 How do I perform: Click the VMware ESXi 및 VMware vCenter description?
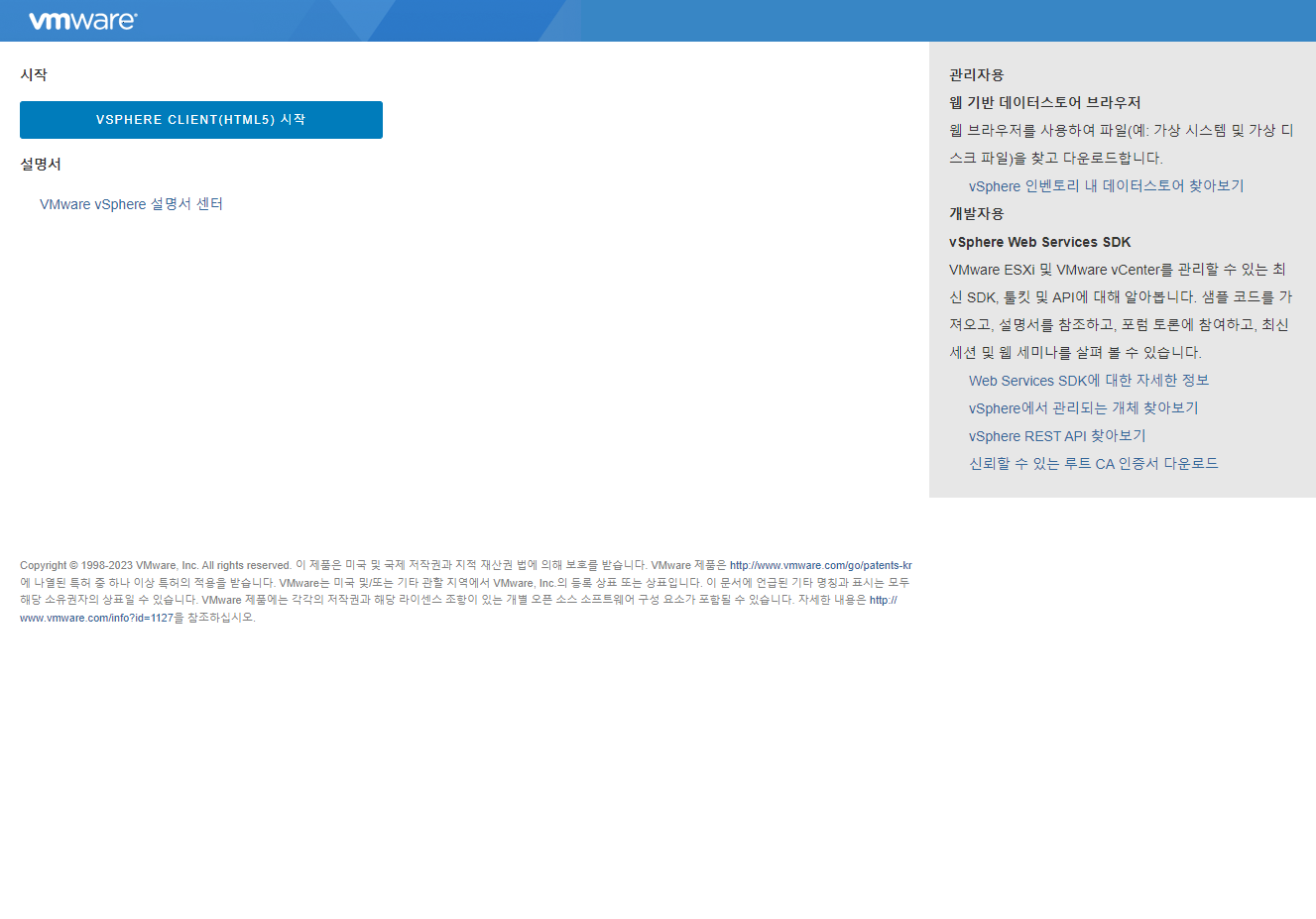1121,311
